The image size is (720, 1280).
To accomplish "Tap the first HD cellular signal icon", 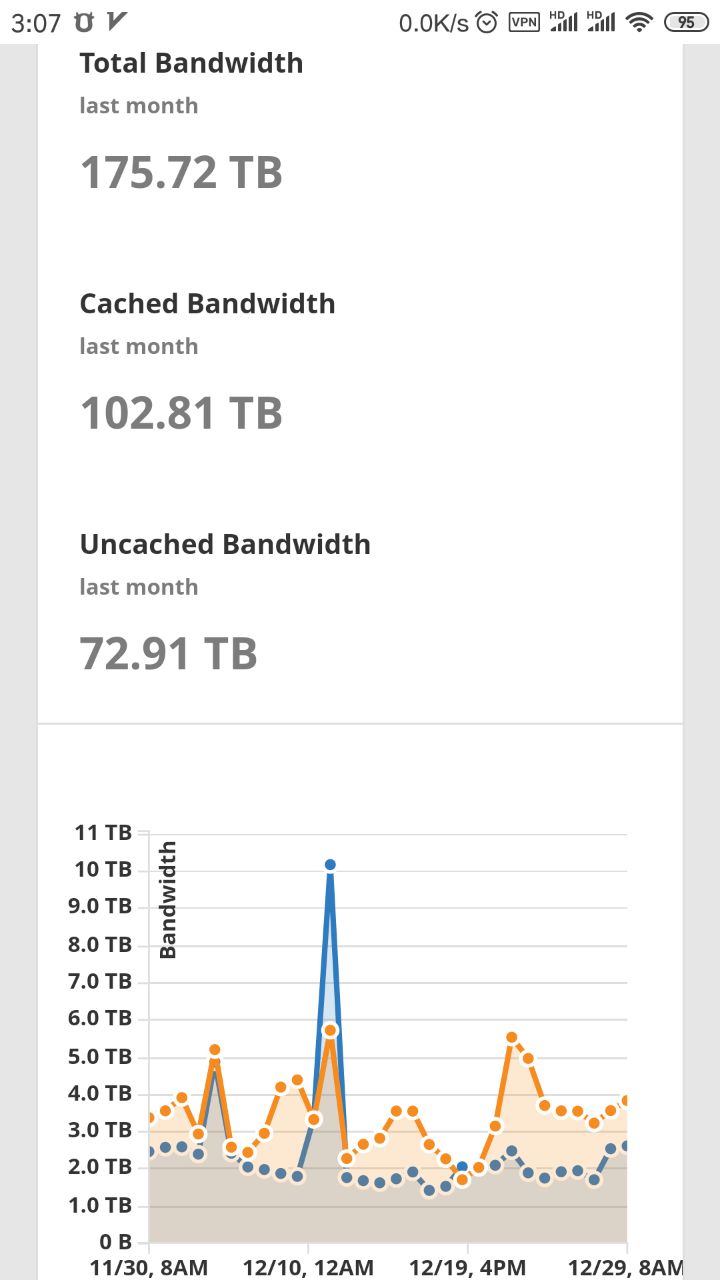I will [564, 21].
